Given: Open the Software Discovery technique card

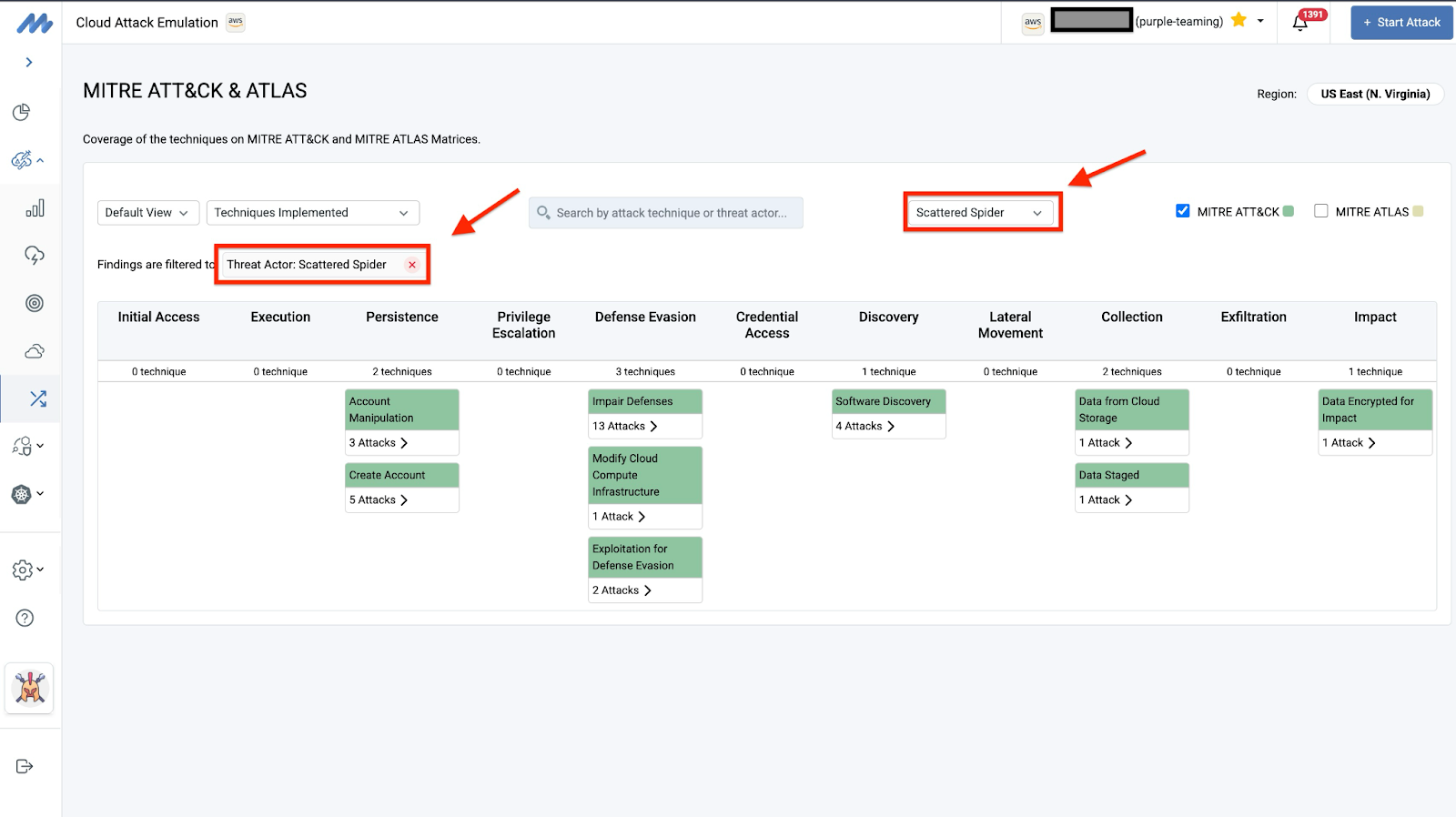Looking at the screenshot, I should point(888,401).
